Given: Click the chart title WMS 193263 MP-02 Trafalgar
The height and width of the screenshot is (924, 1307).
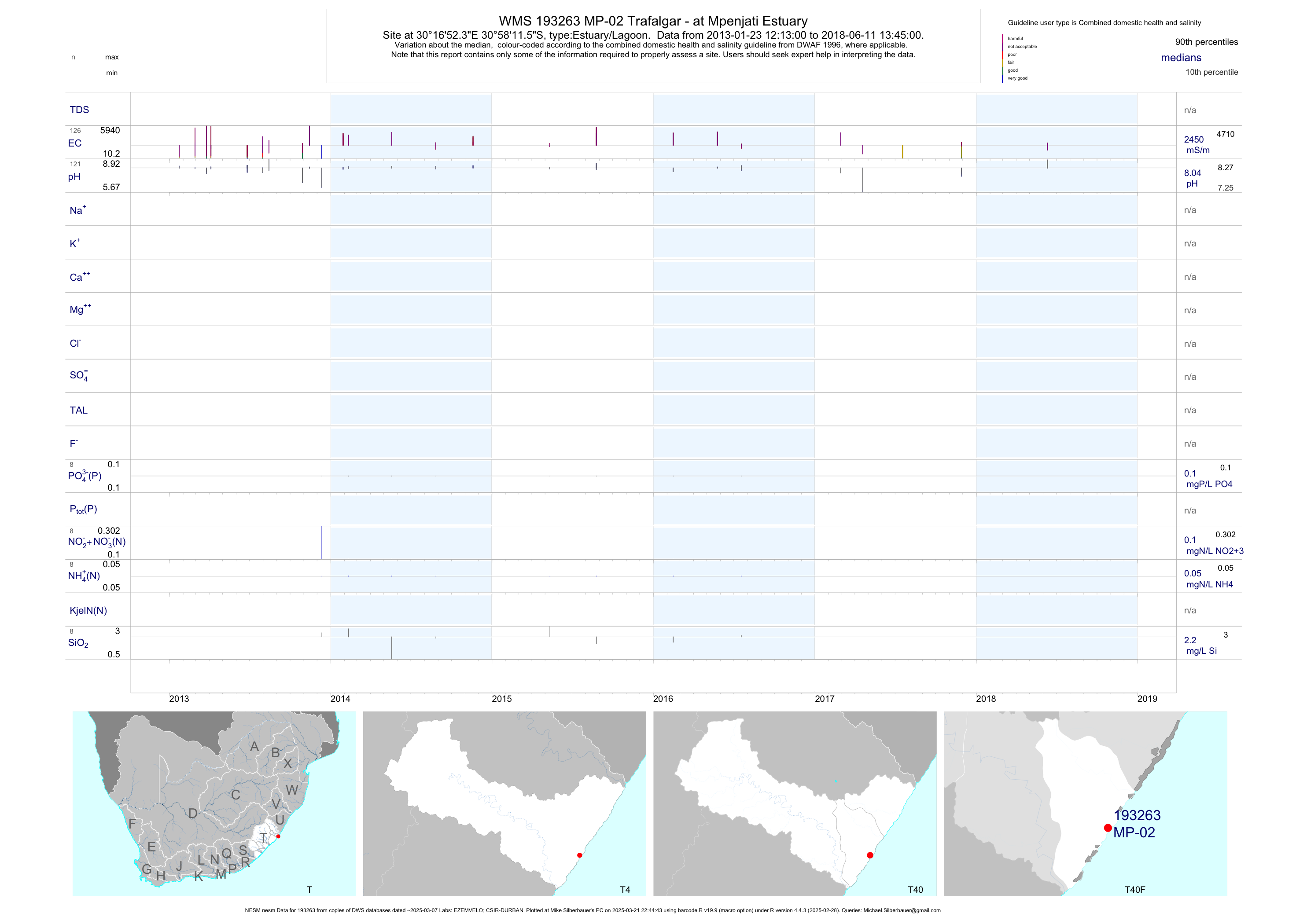Looking at the screenshot, I should (x=653, y=21).
